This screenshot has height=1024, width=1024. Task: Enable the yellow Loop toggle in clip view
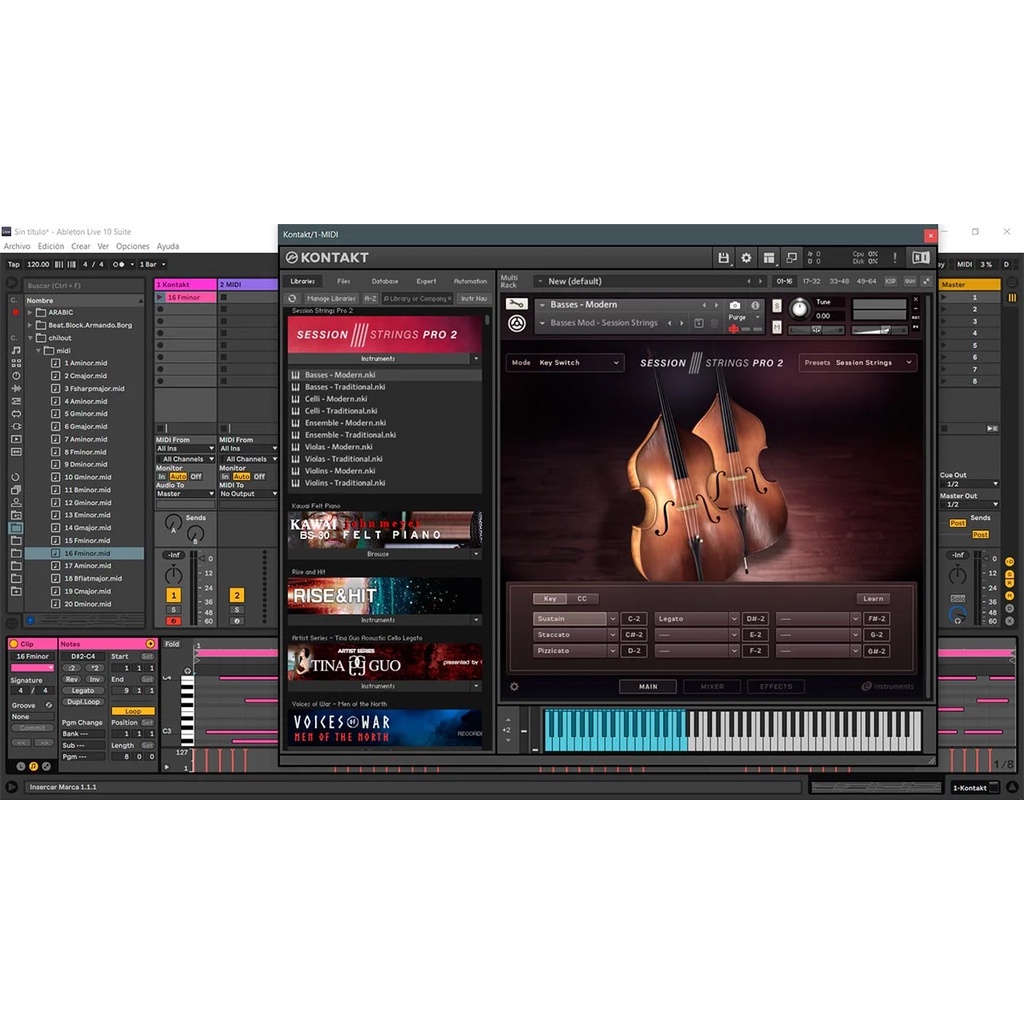click(x=133, y=711)
